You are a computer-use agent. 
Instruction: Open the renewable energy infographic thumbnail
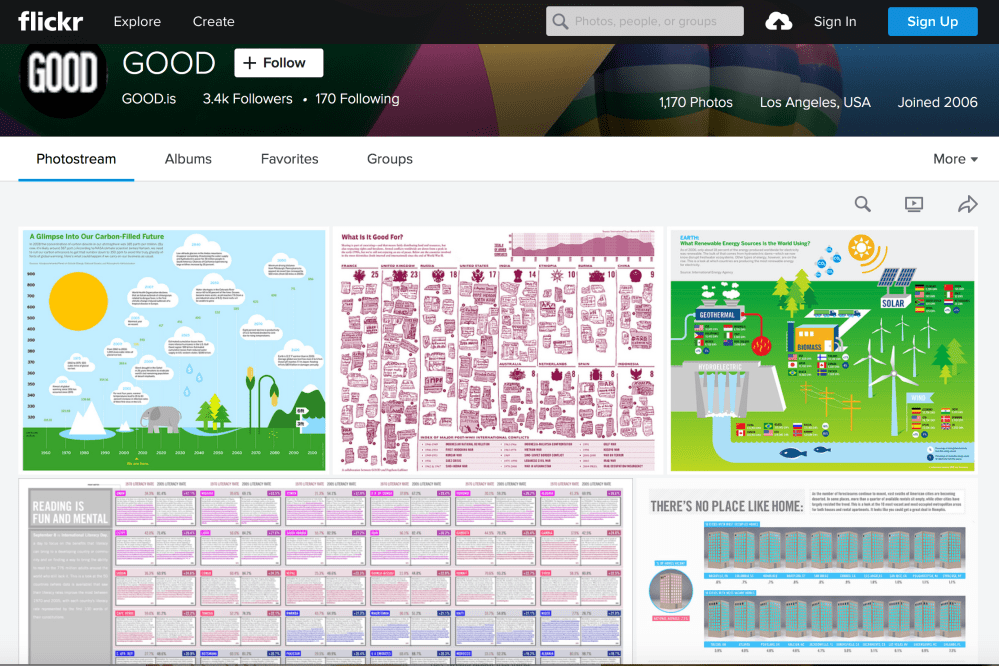click(821, 350)
